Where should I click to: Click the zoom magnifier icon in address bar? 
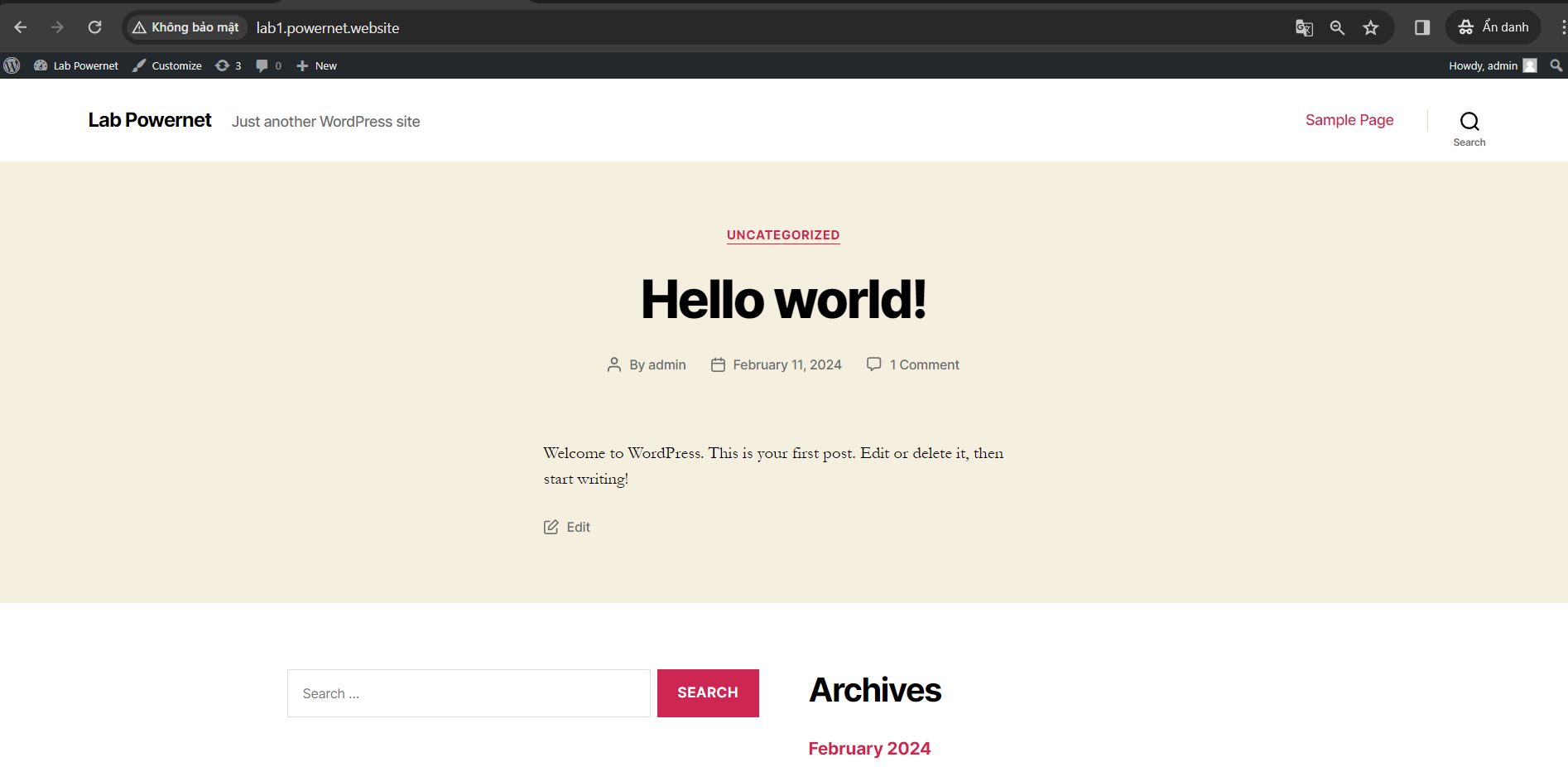coord(1337,27)
